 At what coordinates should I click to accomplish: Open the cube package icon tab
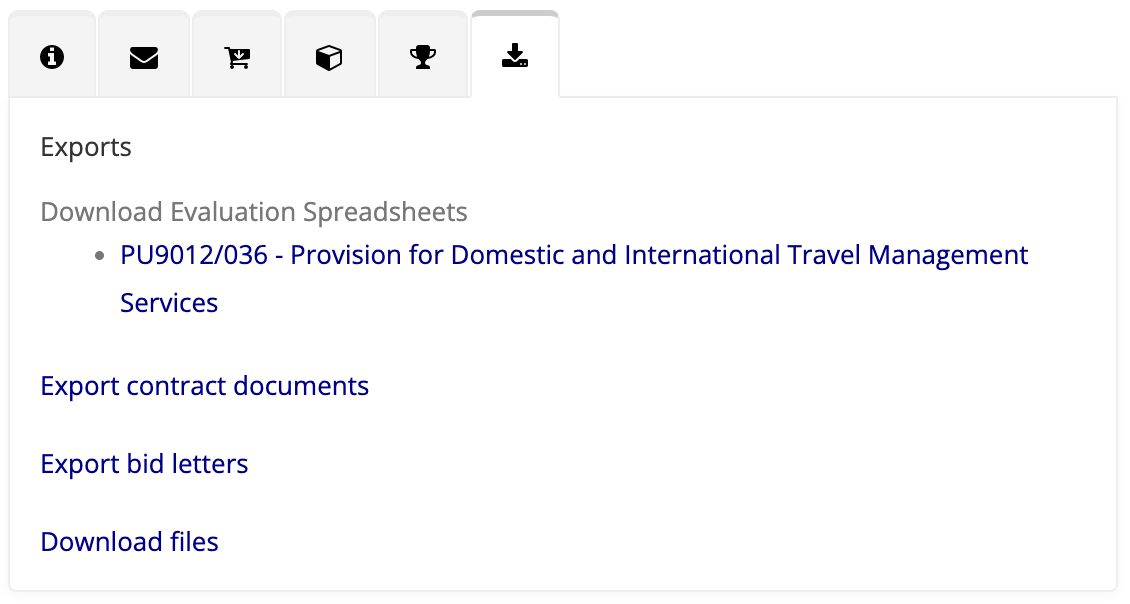(x=329, y=57)
